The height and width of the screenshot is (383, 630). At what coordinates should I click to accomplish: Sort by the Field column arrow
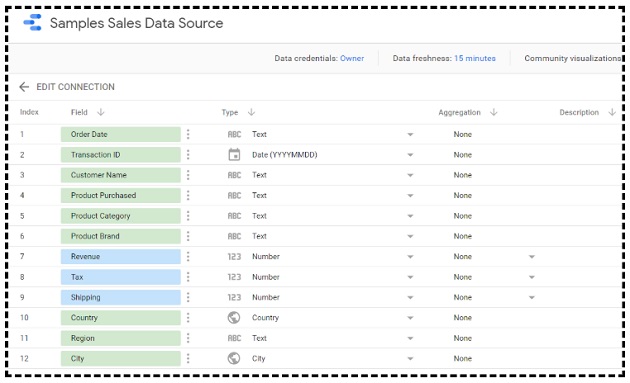(101, 112)
